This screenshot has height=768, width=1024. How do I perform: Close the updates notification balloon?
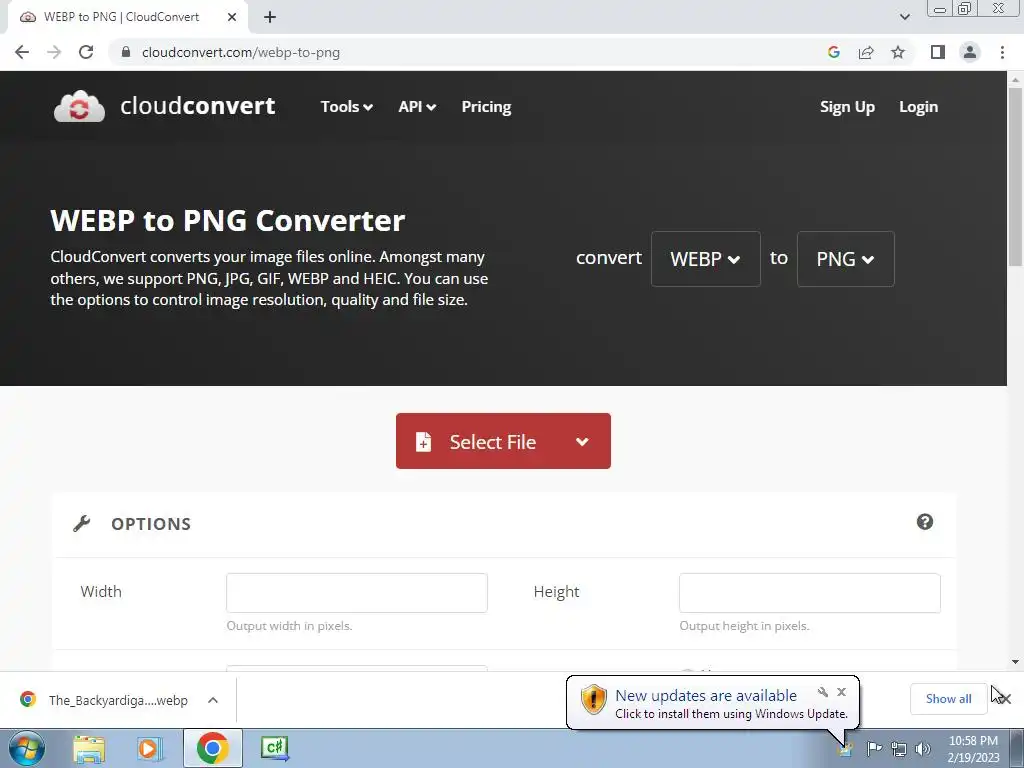click(842, 692)
